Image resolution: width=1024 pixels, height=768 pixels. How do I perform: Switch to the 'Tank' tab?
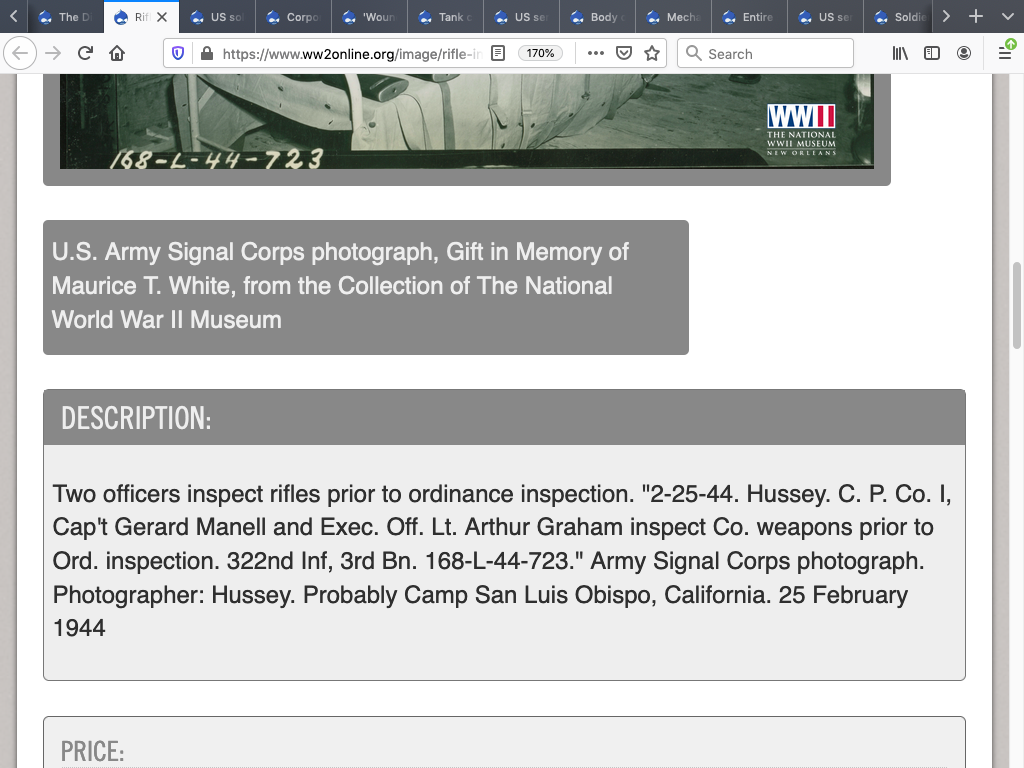coord(446,17)
